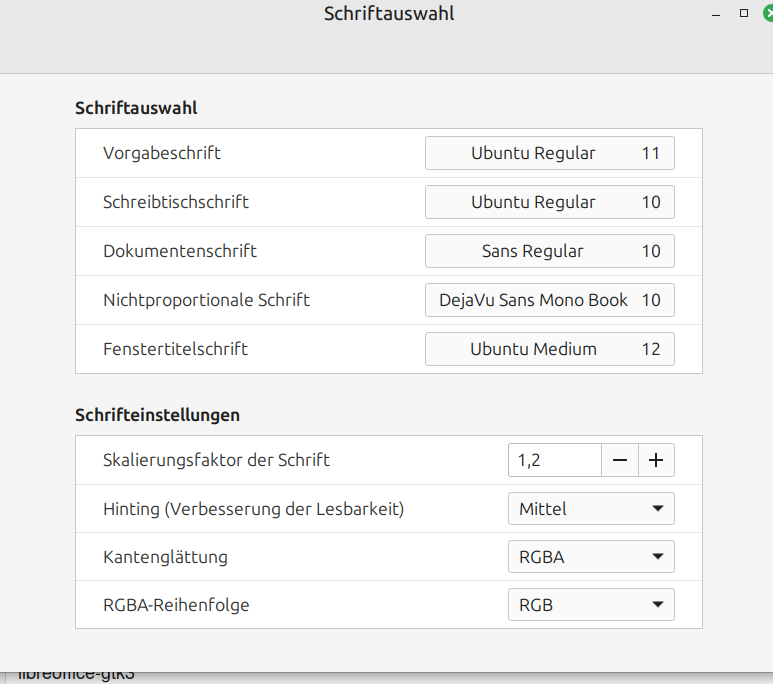
Task: Maximize the Schriftauswahl window
Action: 743,14
